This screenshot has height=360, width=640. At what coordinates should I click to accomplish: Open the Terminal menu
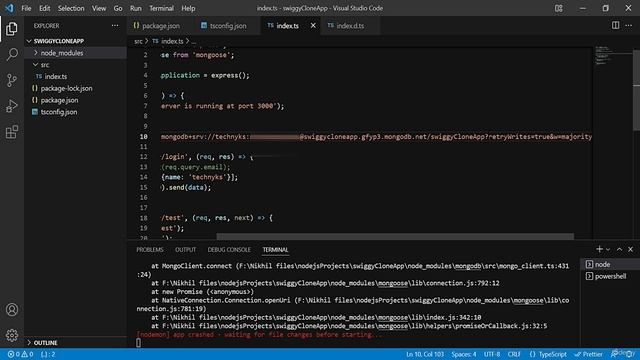[161, 8]
